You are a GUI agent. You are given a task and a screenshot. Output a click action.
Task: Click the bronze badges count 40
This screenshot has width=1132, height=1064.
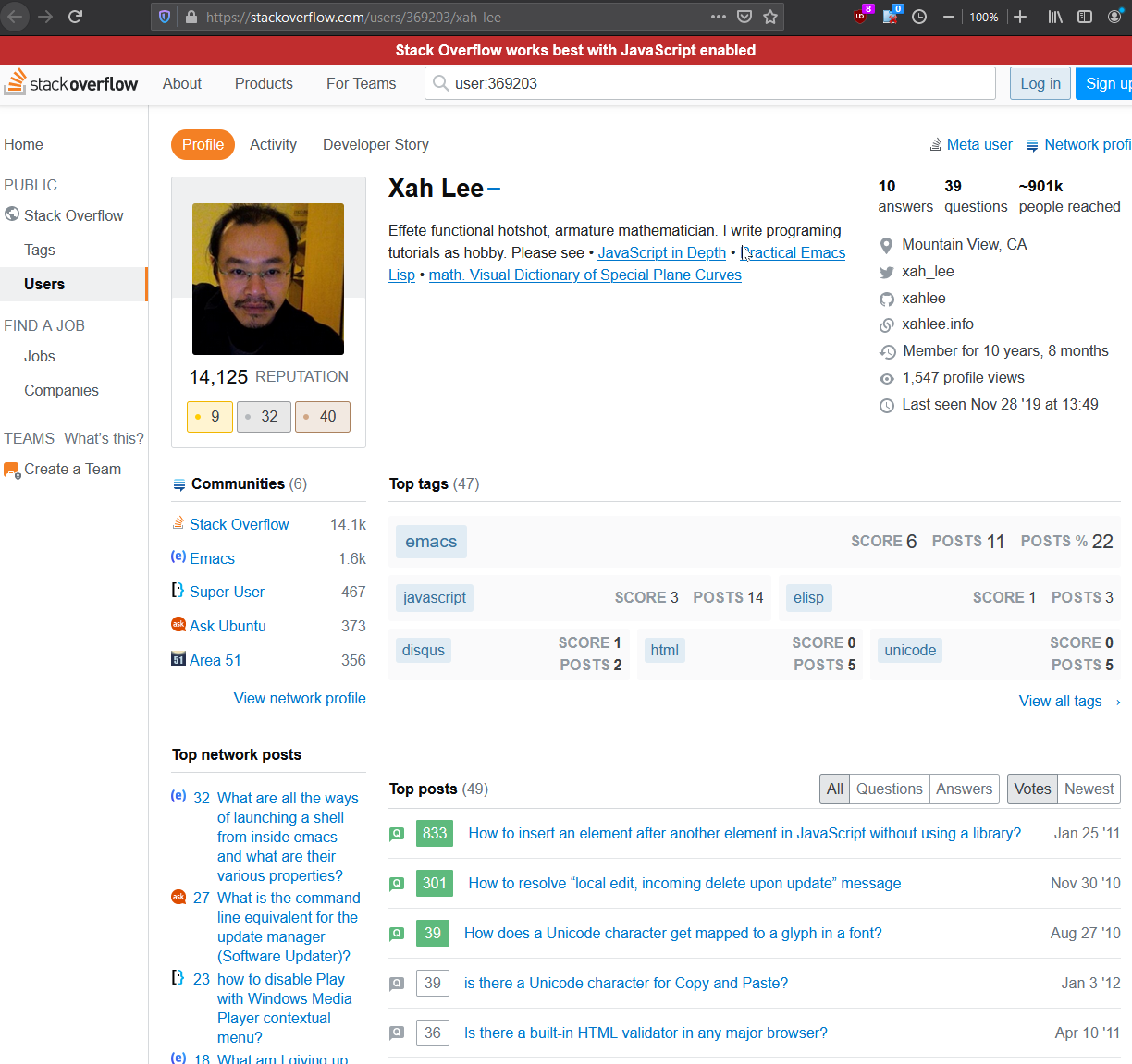[x=322, y=417]
